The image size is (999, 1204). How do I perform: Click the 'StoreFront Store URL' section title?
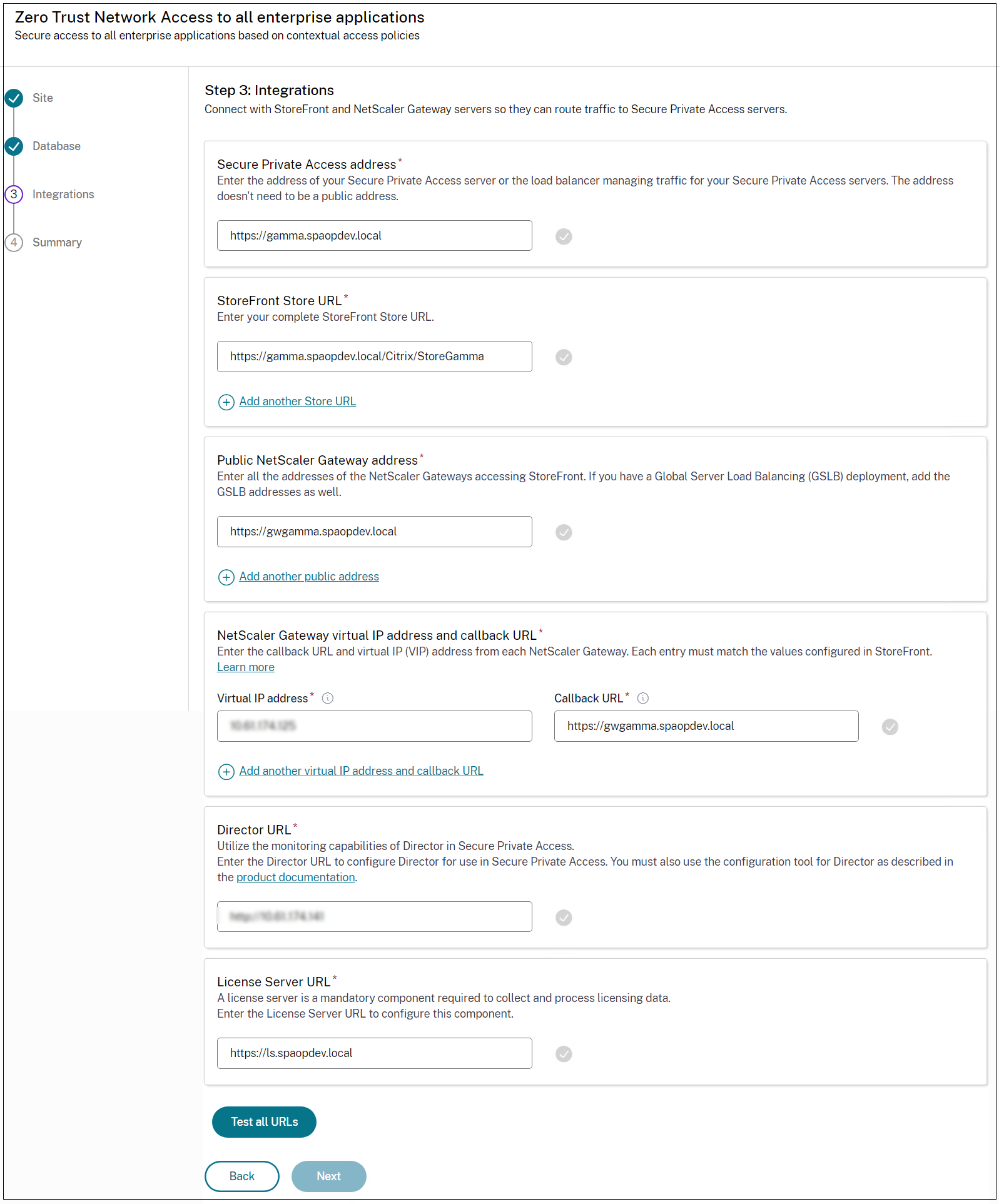[x=279, y=301]
